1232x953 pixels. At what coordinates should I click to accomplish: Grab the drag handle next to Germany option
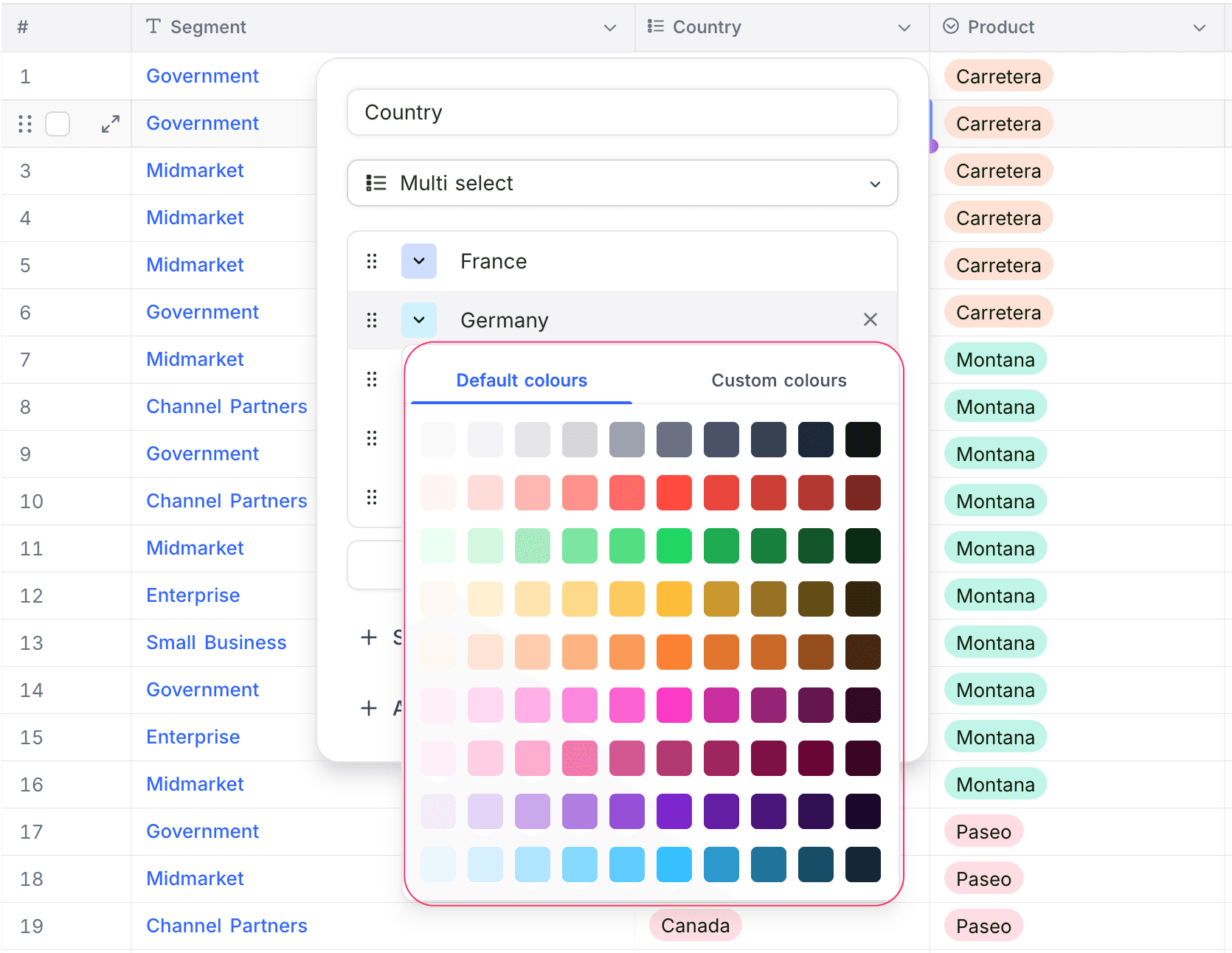click(372, 320)
